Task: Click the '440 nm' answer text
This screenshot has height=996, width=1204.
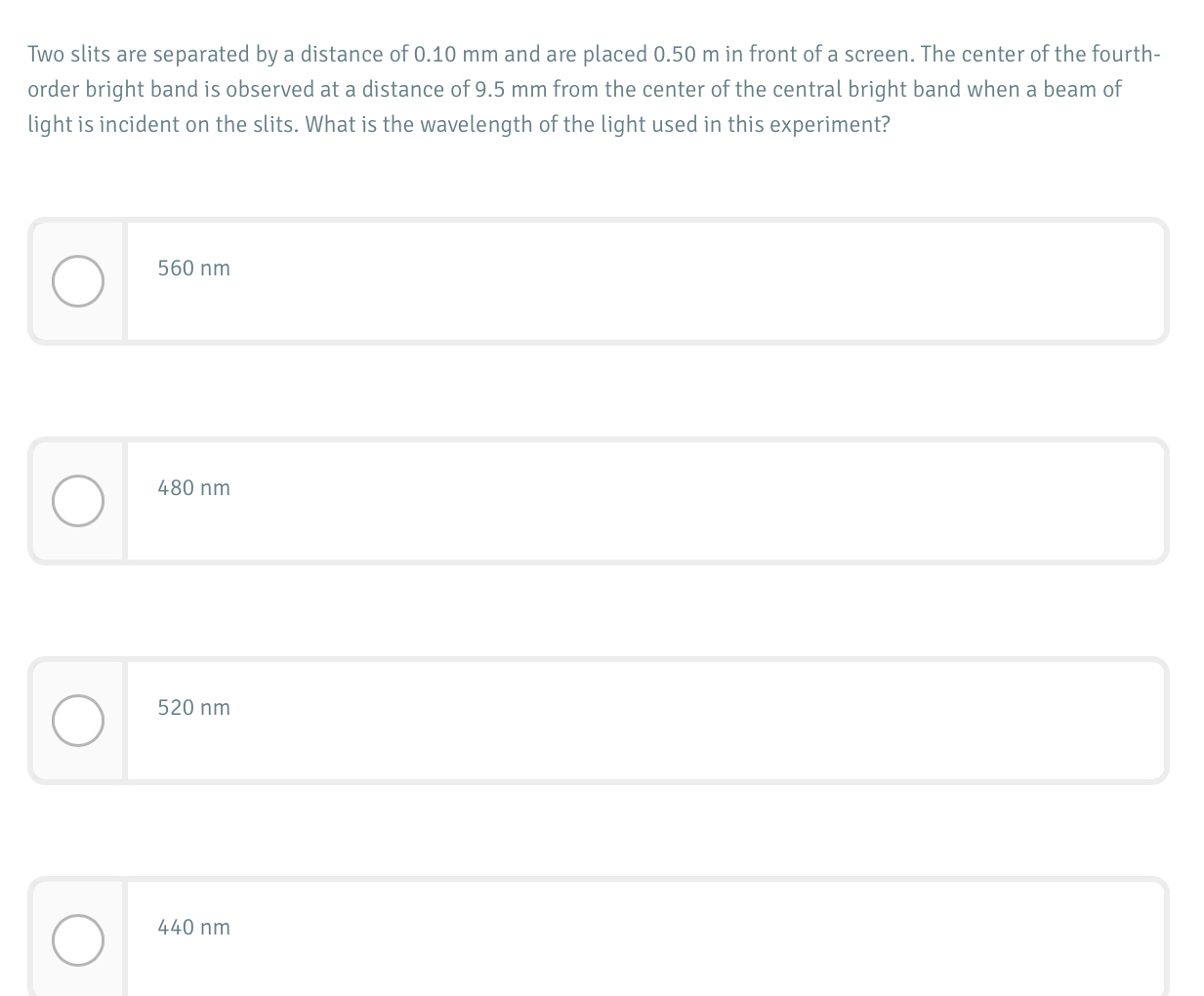Action: pyautogui.click(x=194, y=927)
